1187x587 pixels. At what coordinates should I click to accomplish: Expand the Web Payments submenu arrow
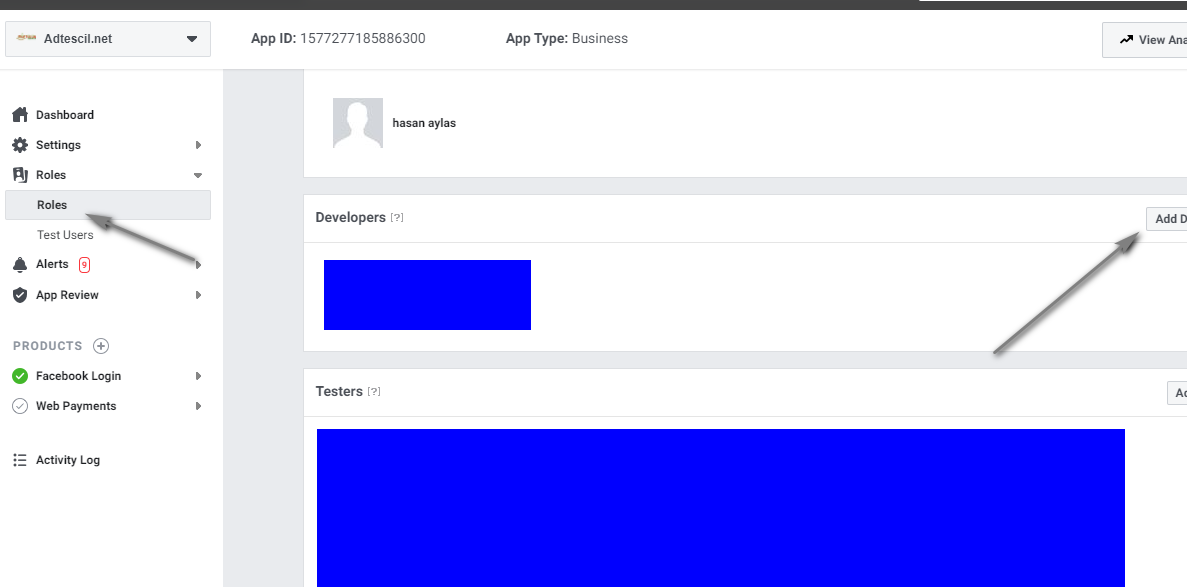coord(198,406)
